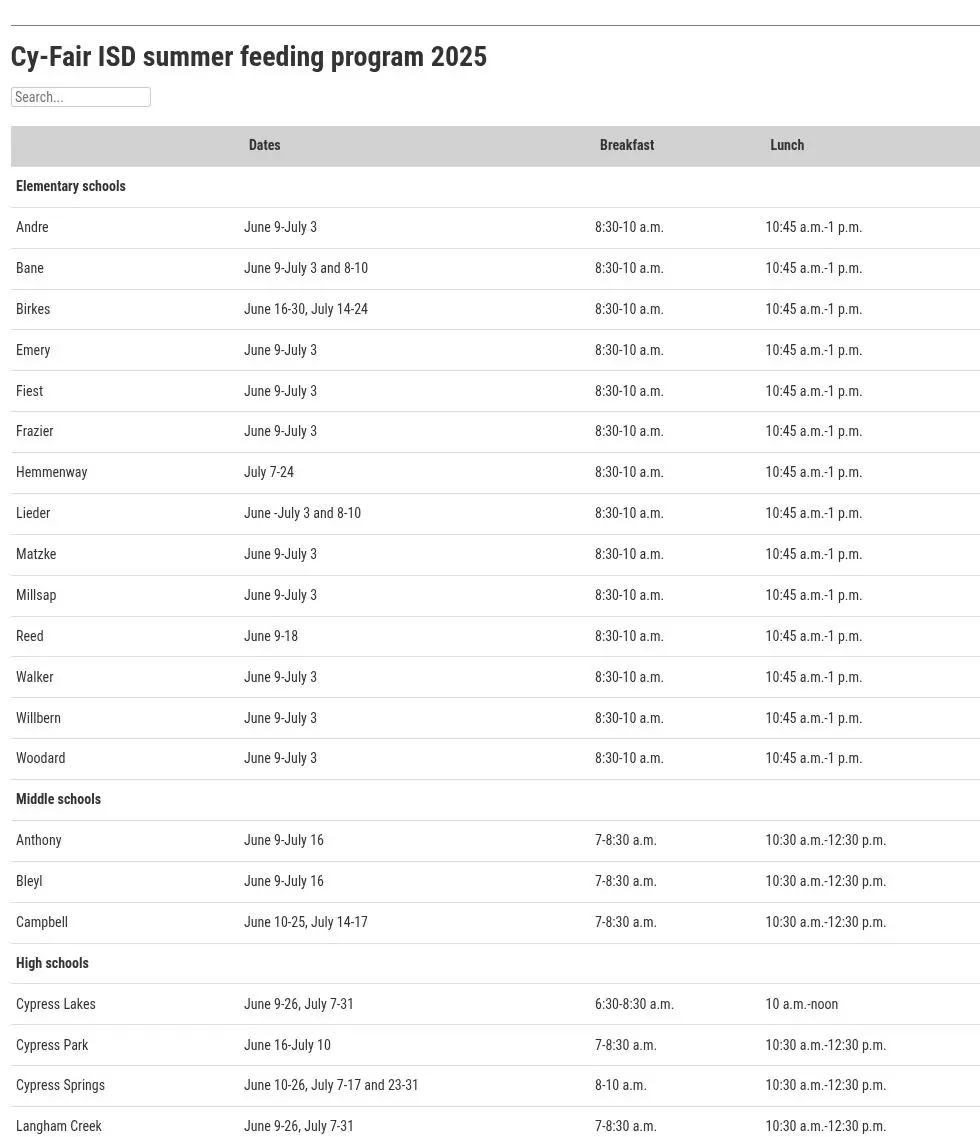
Task: Select Birkes dates June 16-30, July 14-24
Action: [x=305, y=309]
